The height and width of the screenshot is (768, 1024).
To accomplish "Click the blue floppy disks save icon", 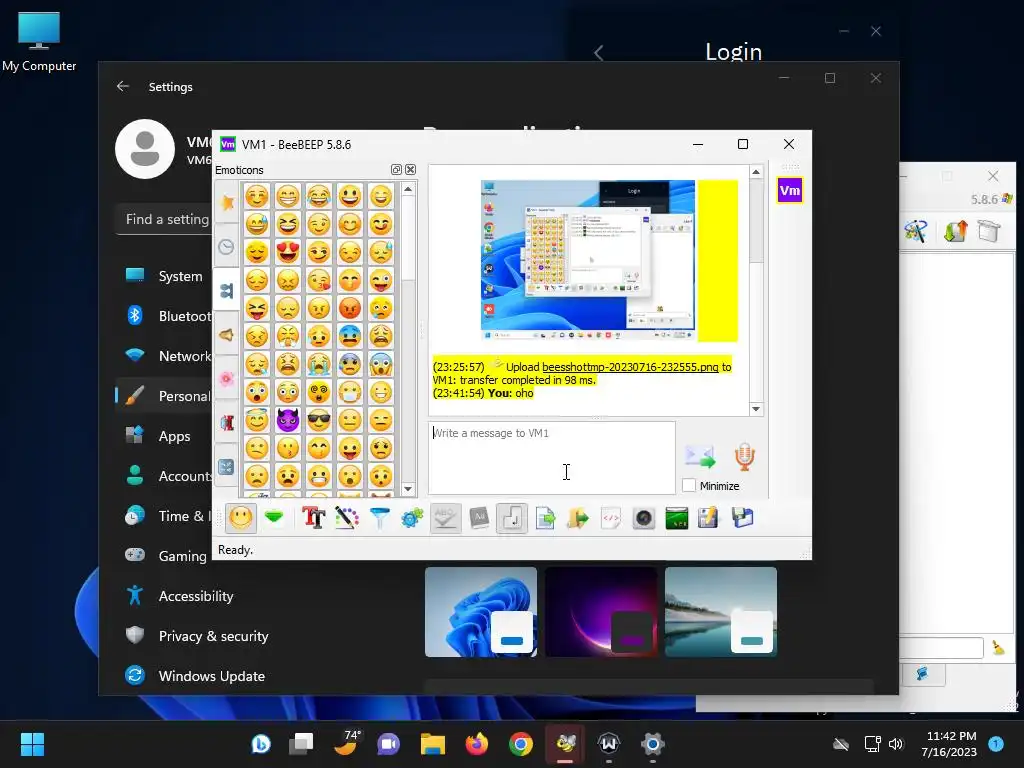I will pos(743,519).
